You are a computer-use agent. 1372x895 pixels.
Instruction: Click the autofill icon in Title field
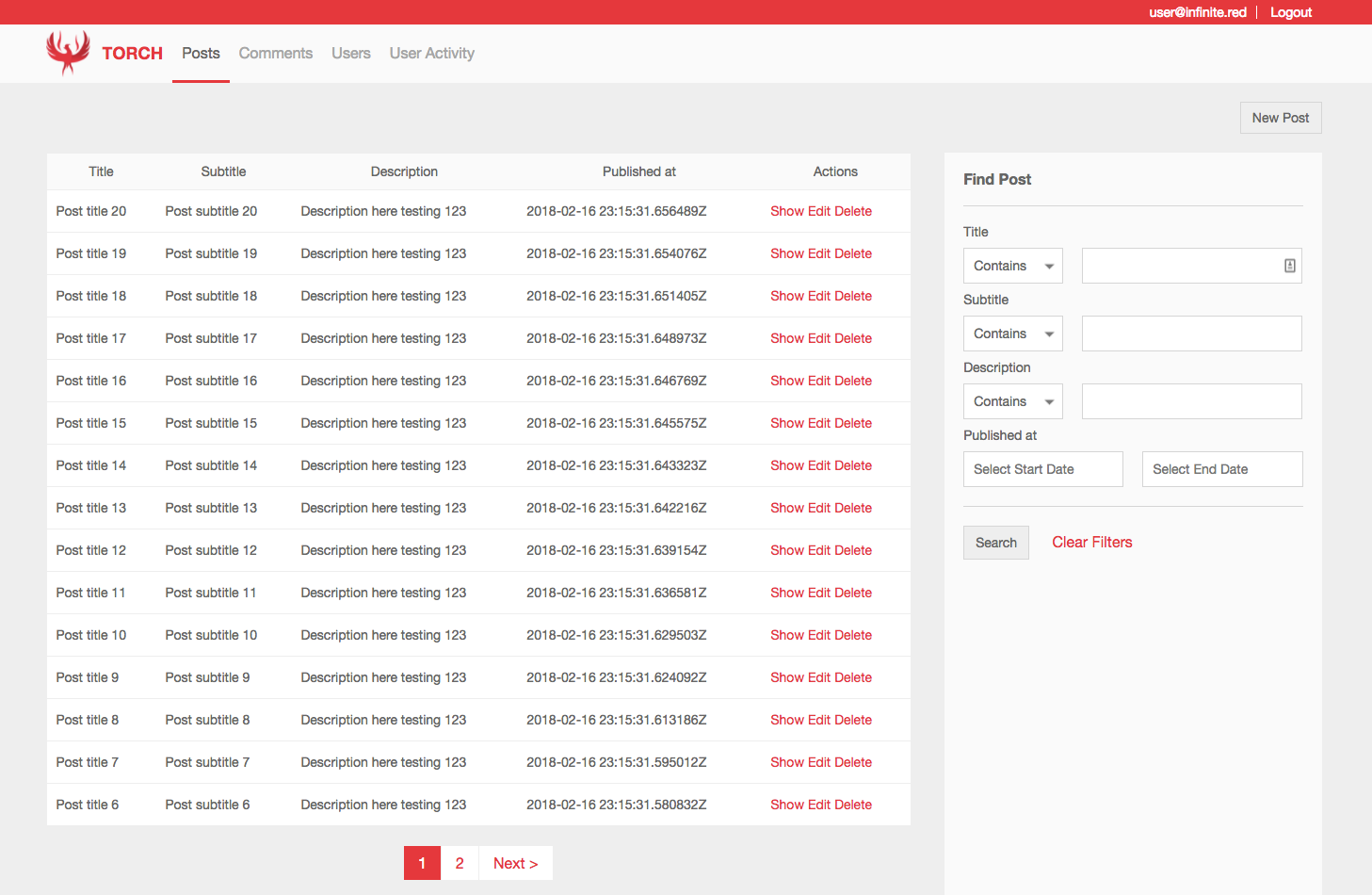[x=1289, y=266]
